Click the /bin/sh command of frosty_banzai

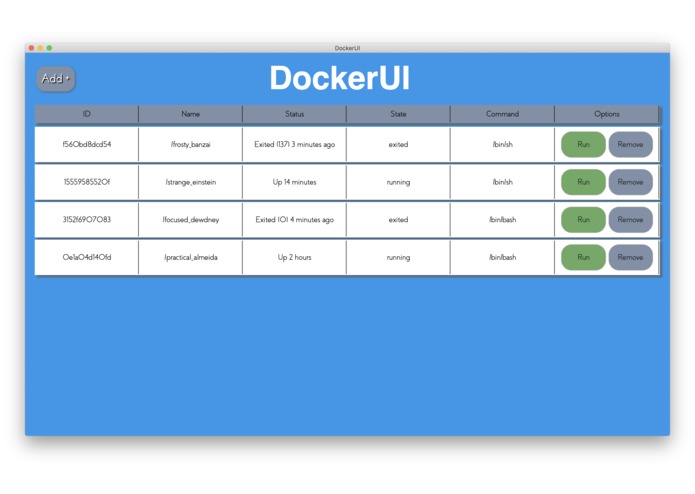(x=502, y=144)
